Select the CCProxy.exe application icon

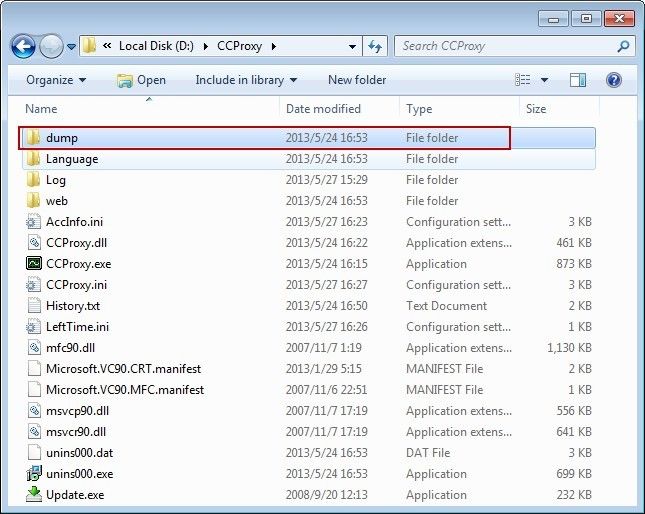click(x=34, y=264)
